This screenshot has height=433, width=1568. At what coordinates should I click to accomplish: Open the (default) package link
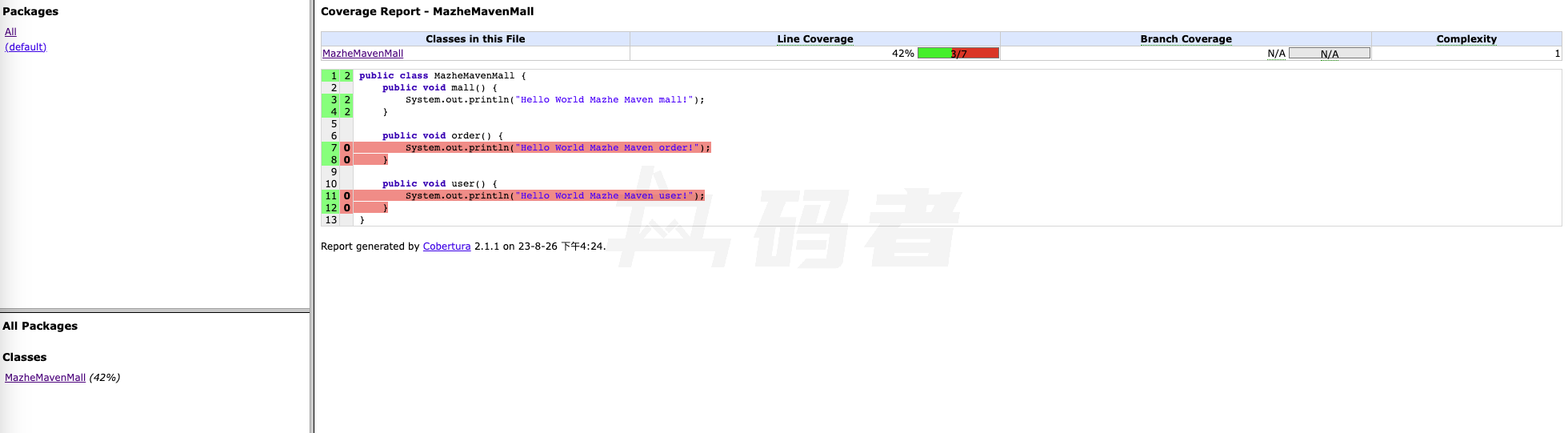coord(26,47)
